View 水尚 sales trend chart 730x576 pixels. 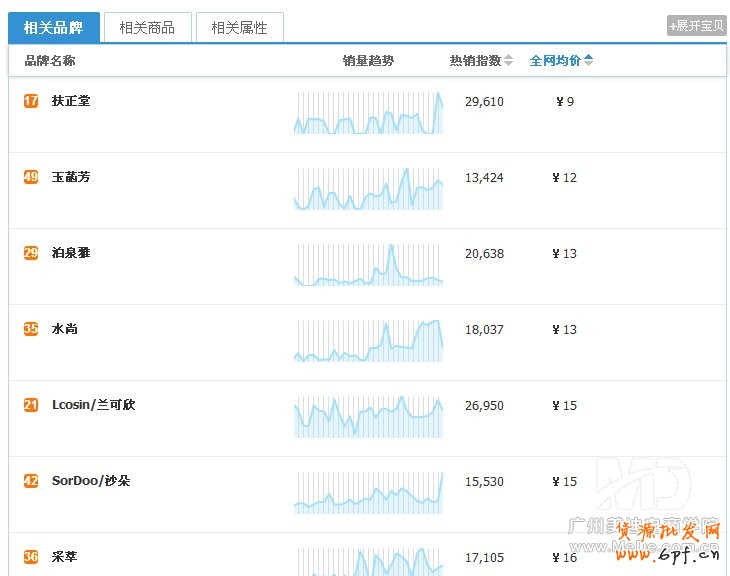pyautogui.click(x=368, y=340)
